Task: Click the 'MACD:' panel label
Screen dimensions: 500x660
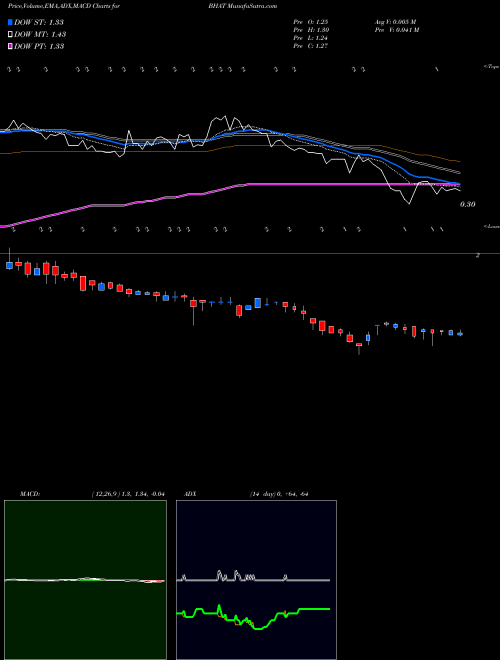Action: click(x=30, y=494)
